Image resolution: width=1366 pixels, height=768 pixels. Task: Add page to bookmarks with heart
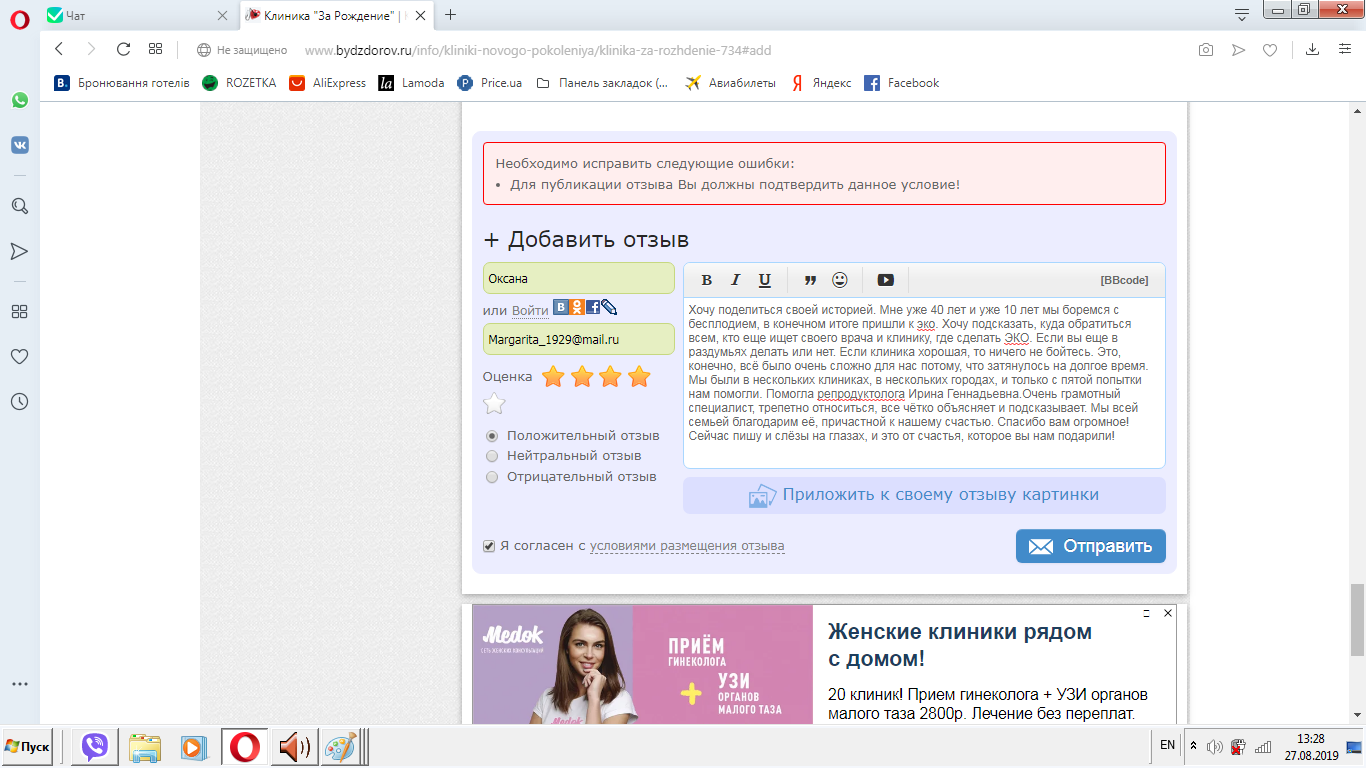click(1270, 50)
